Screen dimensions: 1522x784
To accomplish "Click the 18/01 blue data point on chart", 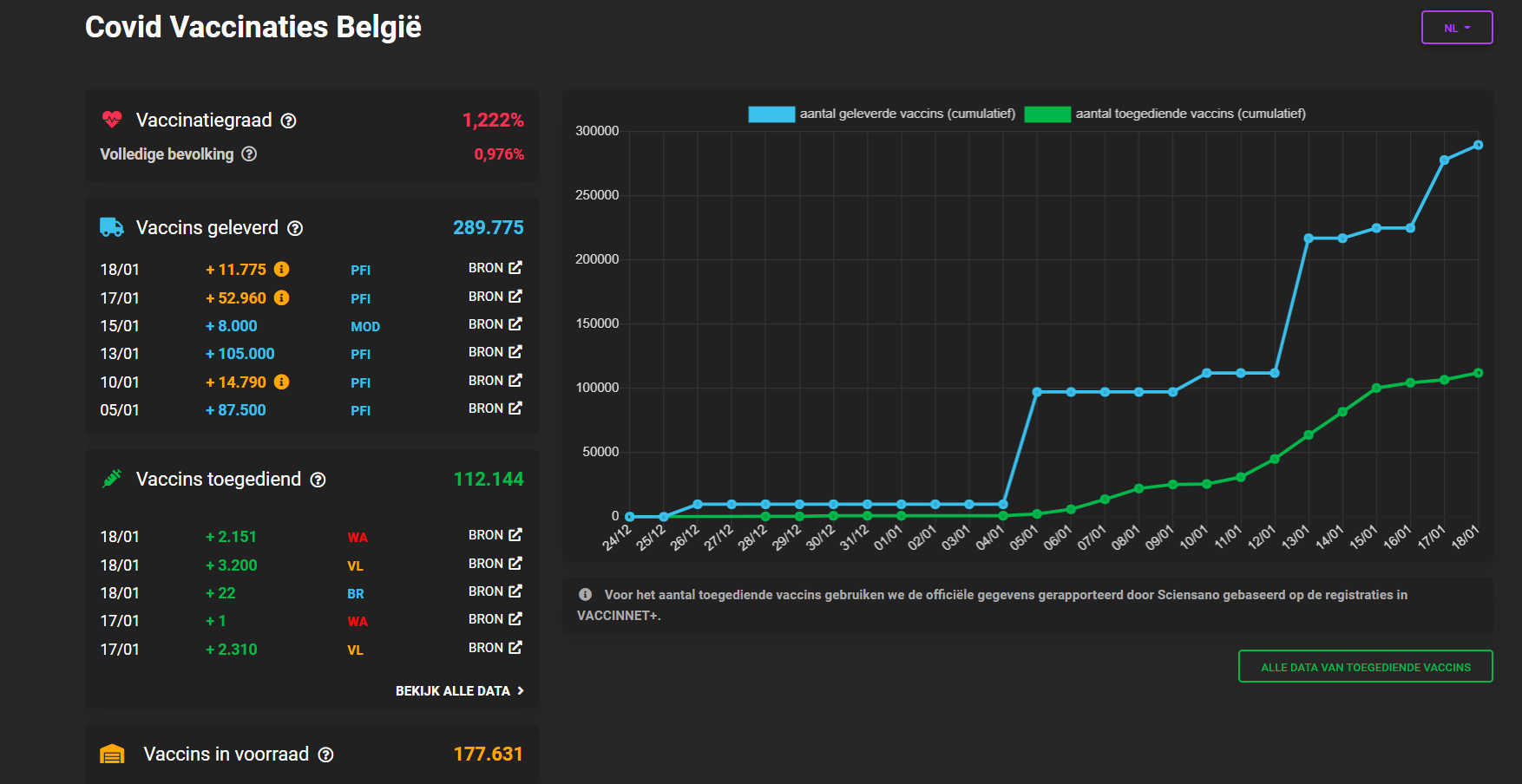I will click(x=1478, y=145).
